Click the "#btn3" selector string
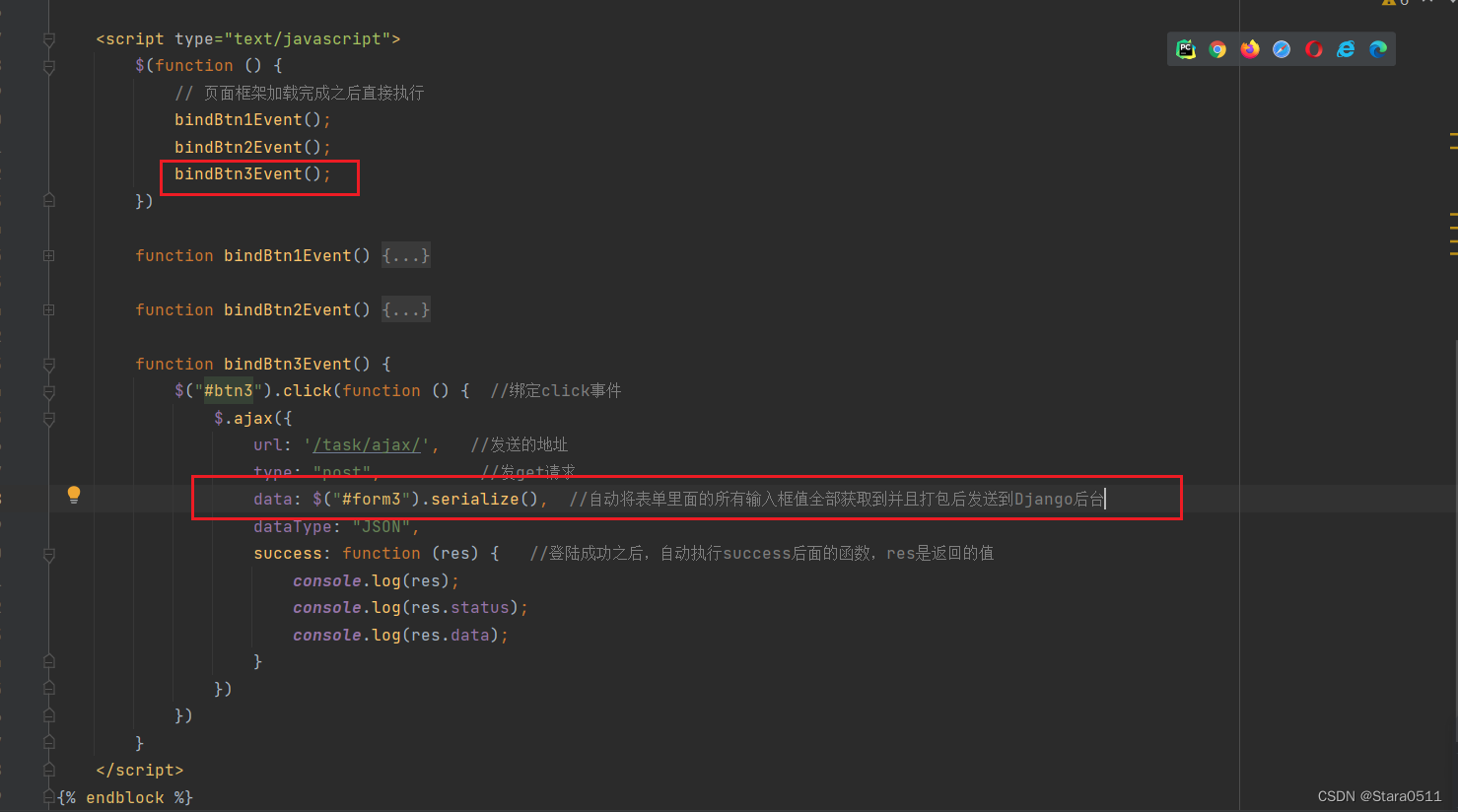The width and height of the screenshot is (1458, 812). pyautogui.click(x=229, y=391)
